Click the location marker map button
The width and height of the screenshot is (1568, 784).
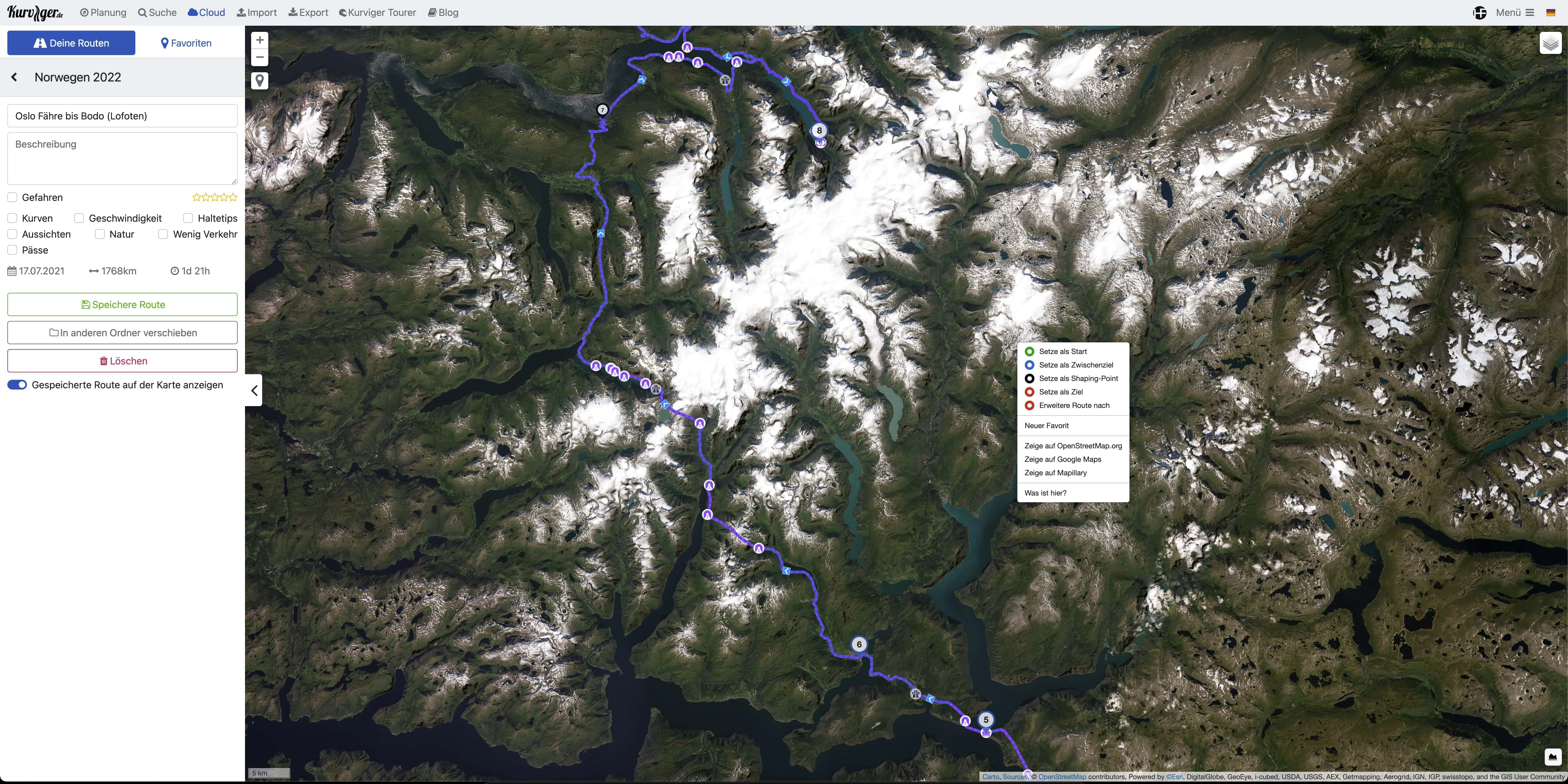point(259,80)
